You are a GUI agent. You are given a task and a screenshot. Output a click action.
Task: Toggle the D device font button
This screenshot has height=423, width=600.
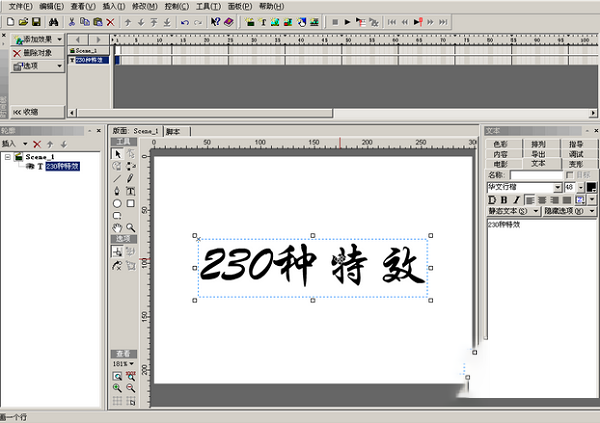pos(492,200)
